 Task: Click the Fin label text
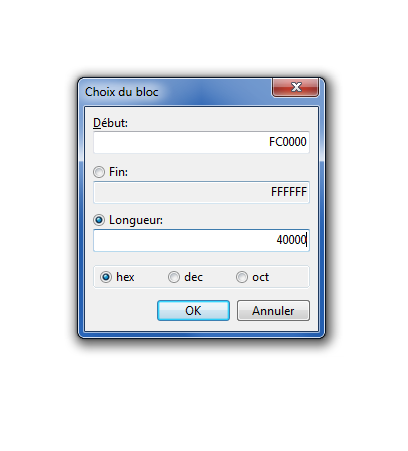tap(118, 172)
